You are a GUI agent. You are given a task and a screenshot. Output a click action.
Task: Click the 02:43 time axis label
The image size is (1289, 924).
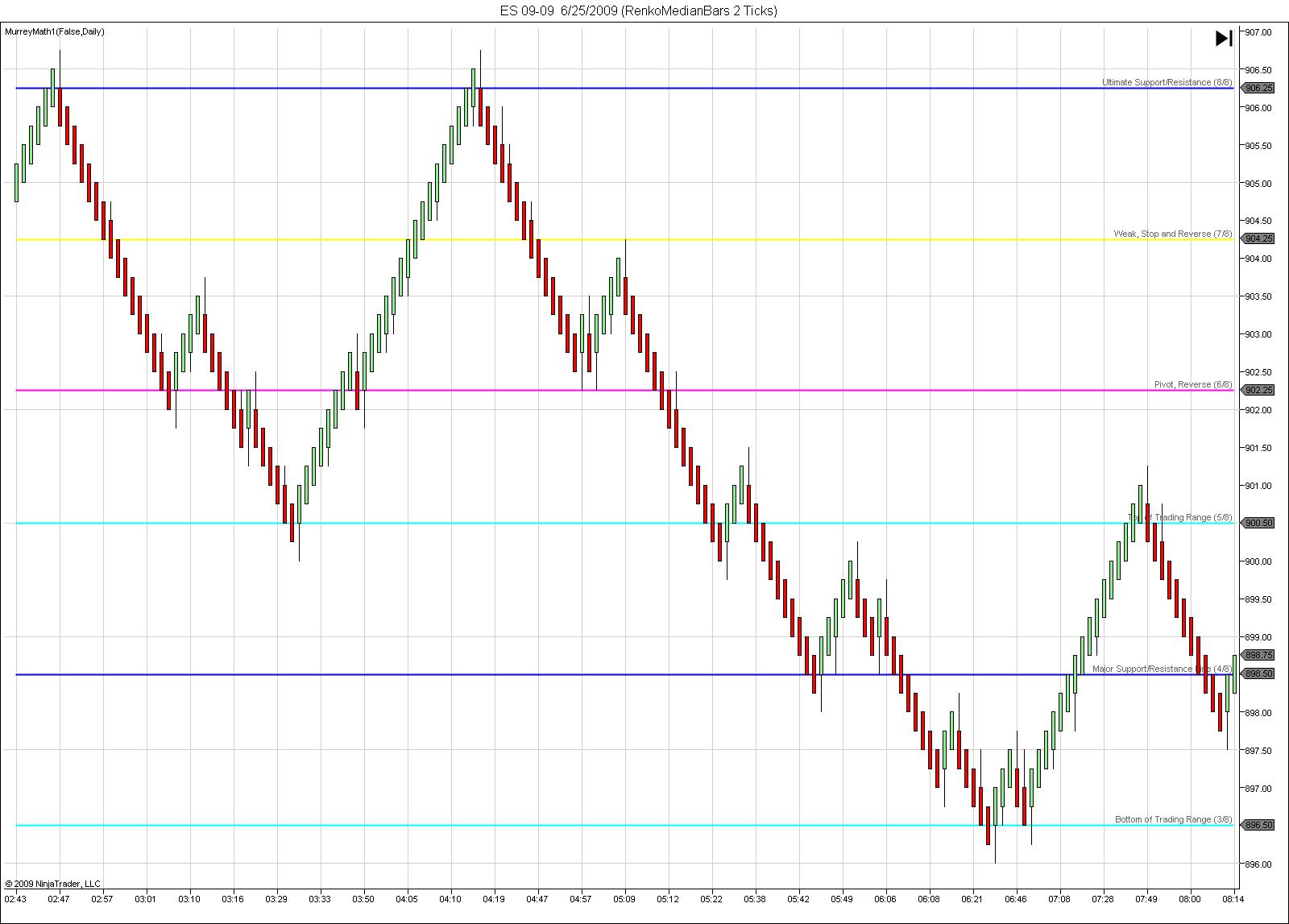[15, 898]
